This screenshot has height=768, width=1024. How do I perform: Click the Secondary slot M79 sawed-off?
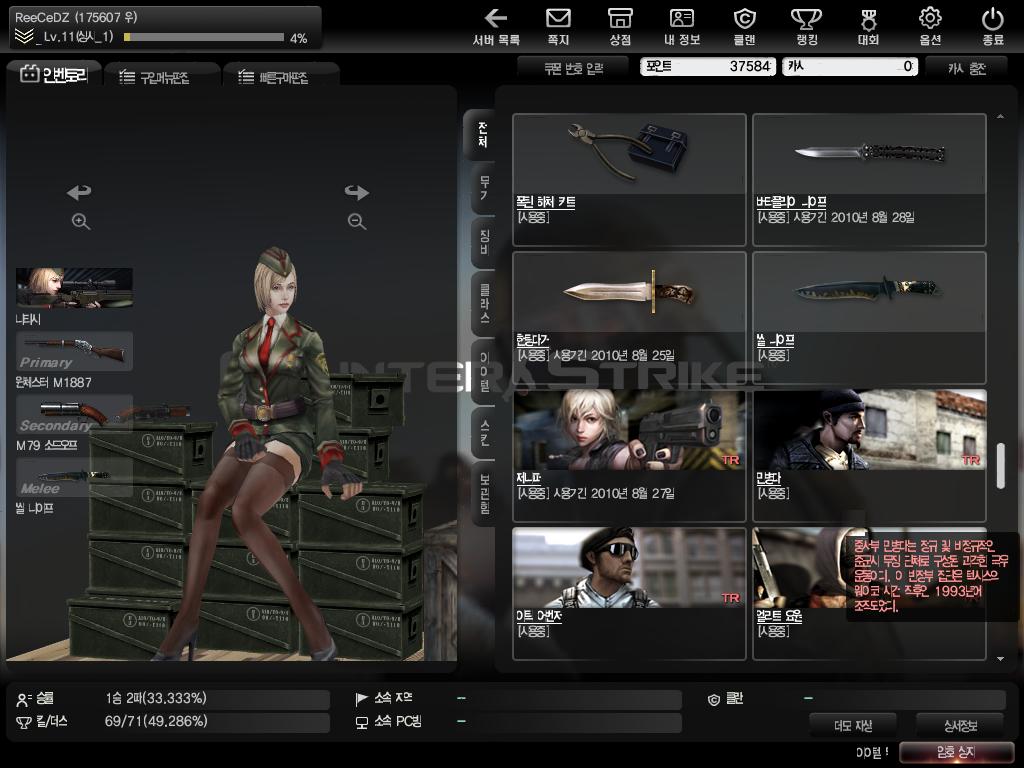[74, 415]
